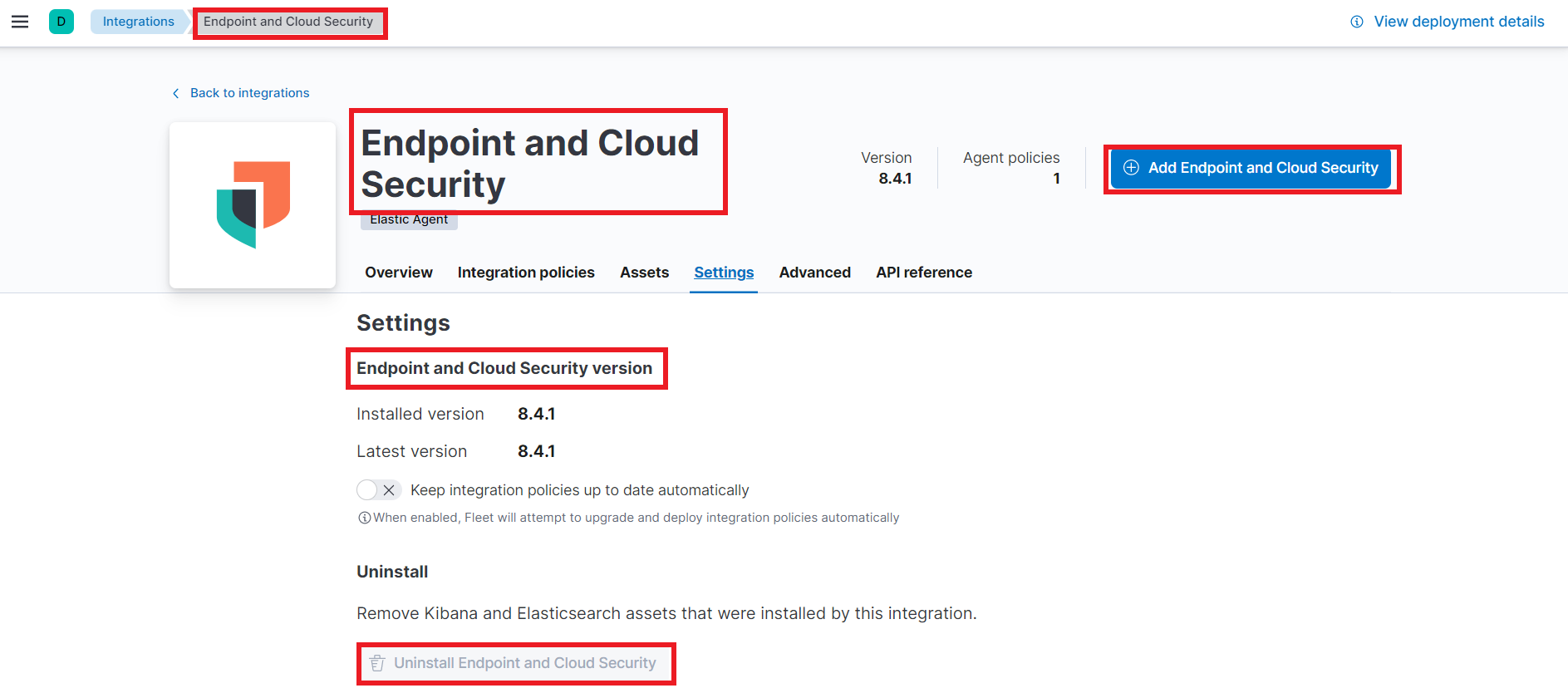Click the Endpoint and Cloud Security page title

530,164
